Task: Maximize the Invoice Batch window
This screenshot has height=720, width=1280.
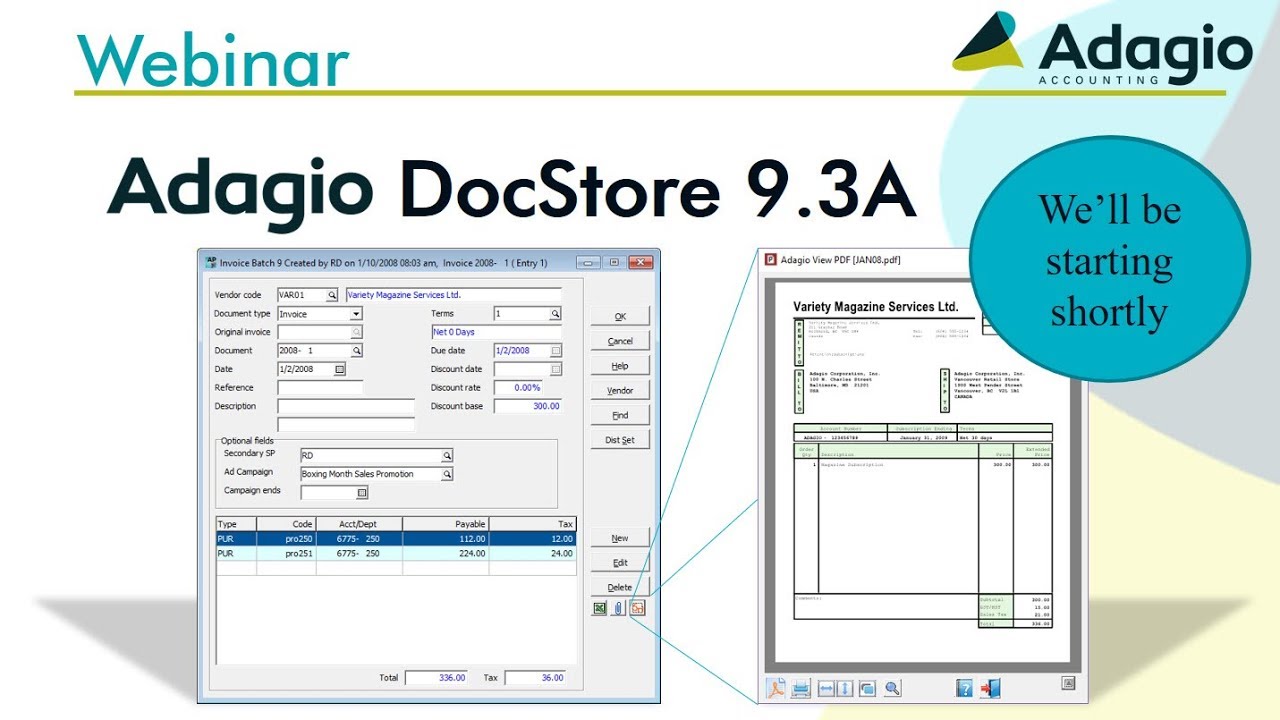Action: (x=614, y=263)
